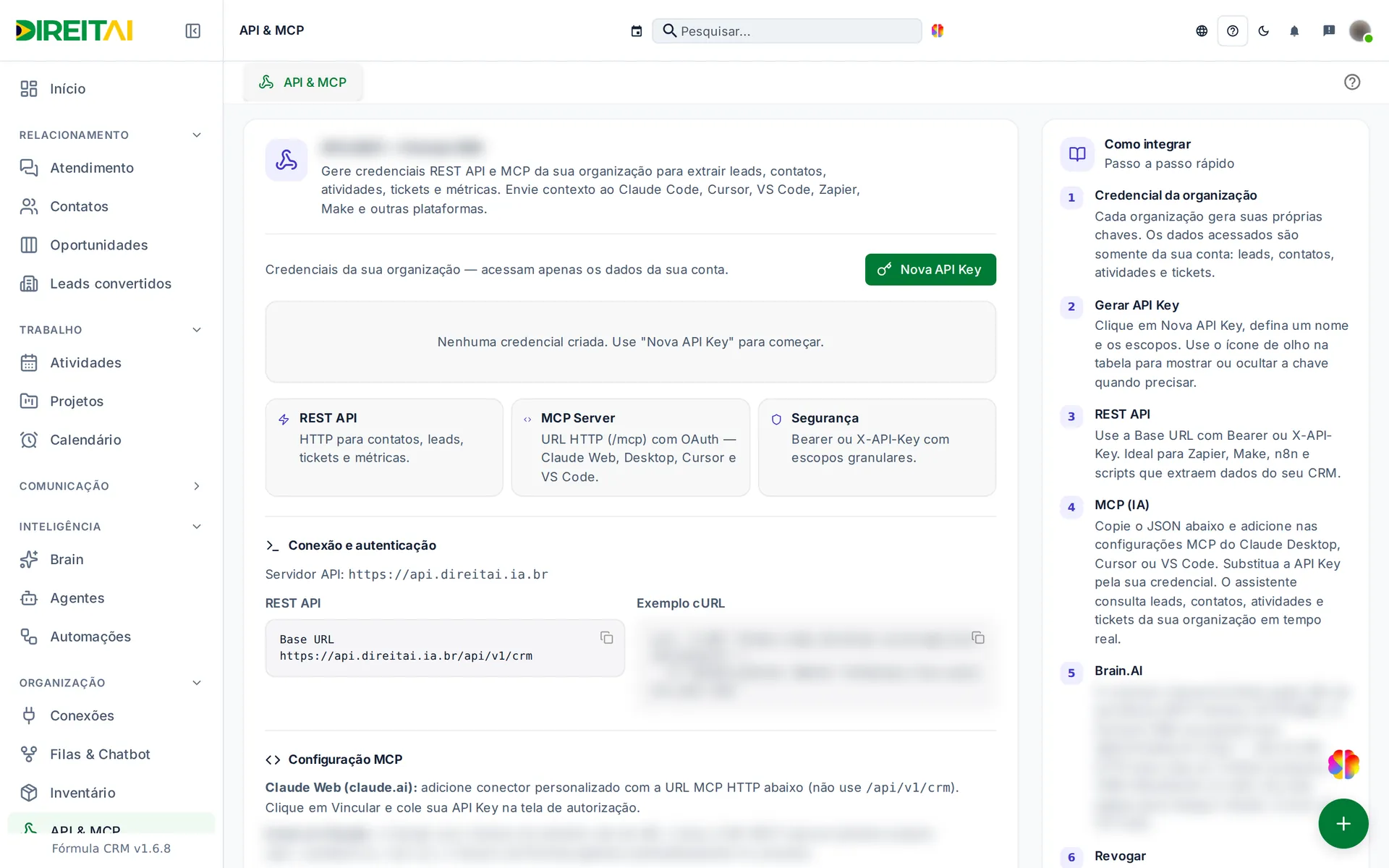Select the API & MCP tab
The width and height of the screenshot is (1389, 868).
pyautogui.click(x=303, y=82)
